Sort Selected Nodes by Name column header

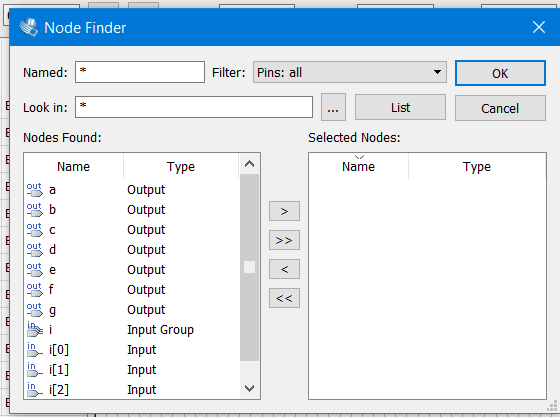pyautogui.click(x=358, y=167)
